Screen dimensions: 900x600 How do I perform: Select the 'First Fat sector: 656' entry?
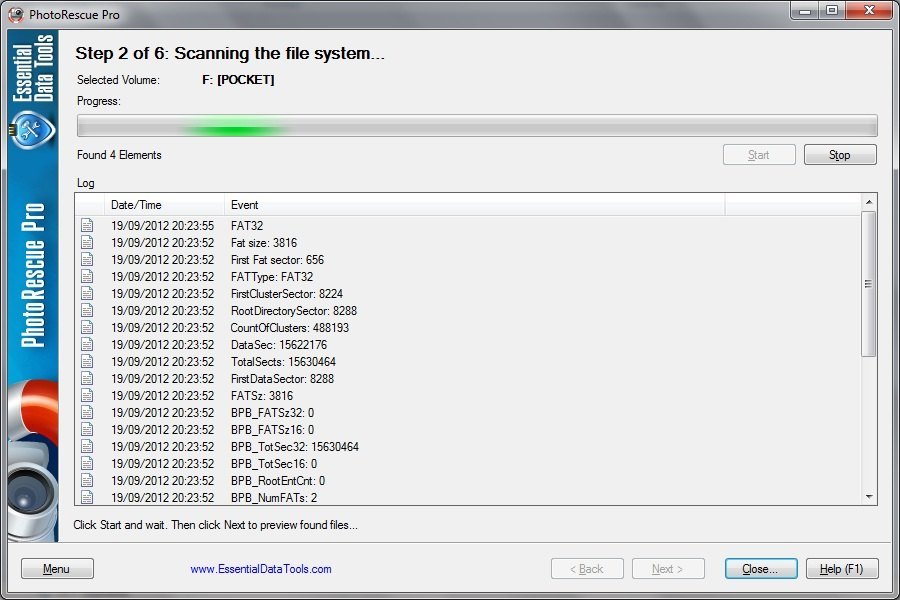click(277, 260)
